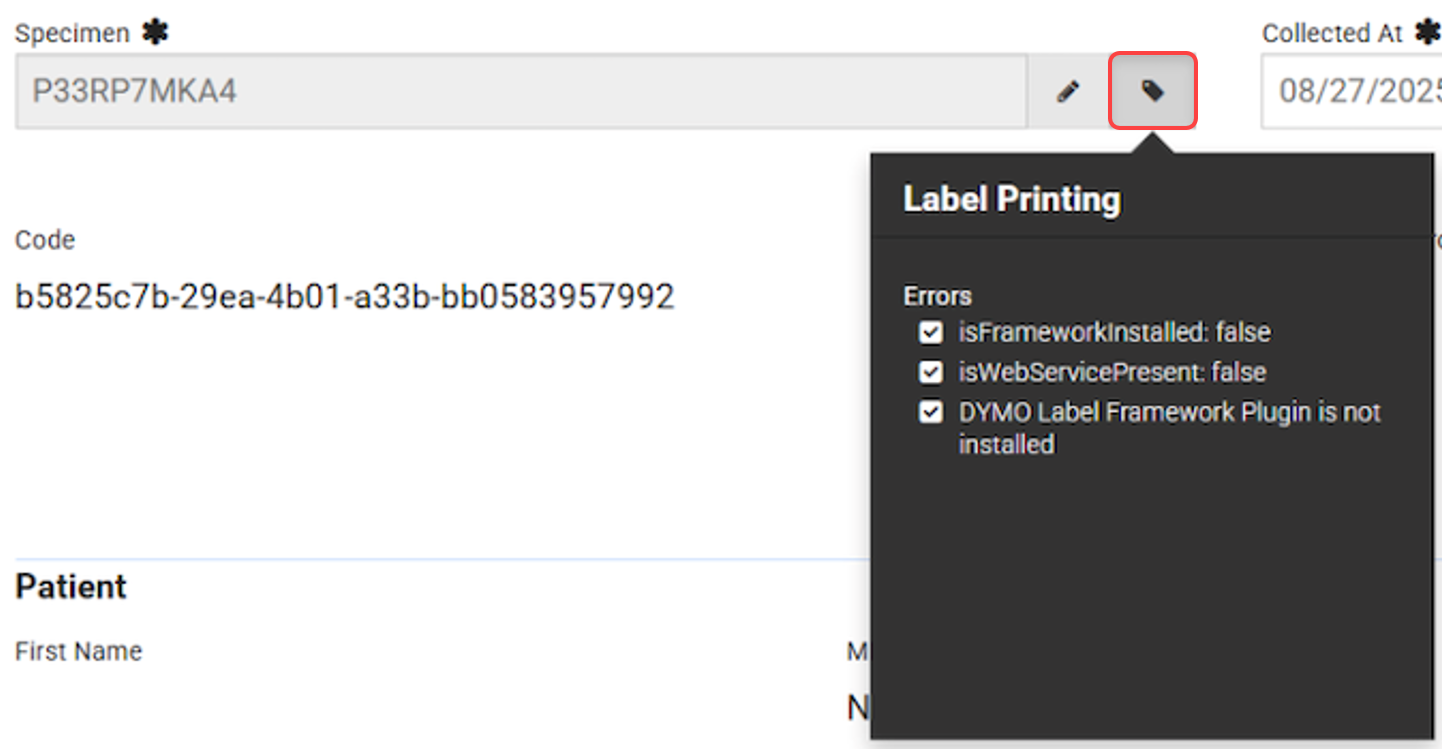1442x749 pixels.
Task: Click the Specimen field containing P33RP7MKA4
Action: [x=520, y=92]
